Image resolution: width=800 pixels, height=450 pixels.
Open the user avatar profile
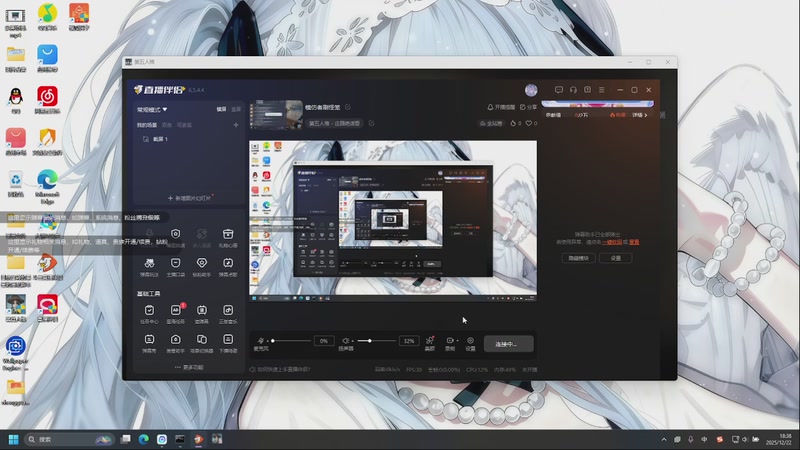click(531, 90)
